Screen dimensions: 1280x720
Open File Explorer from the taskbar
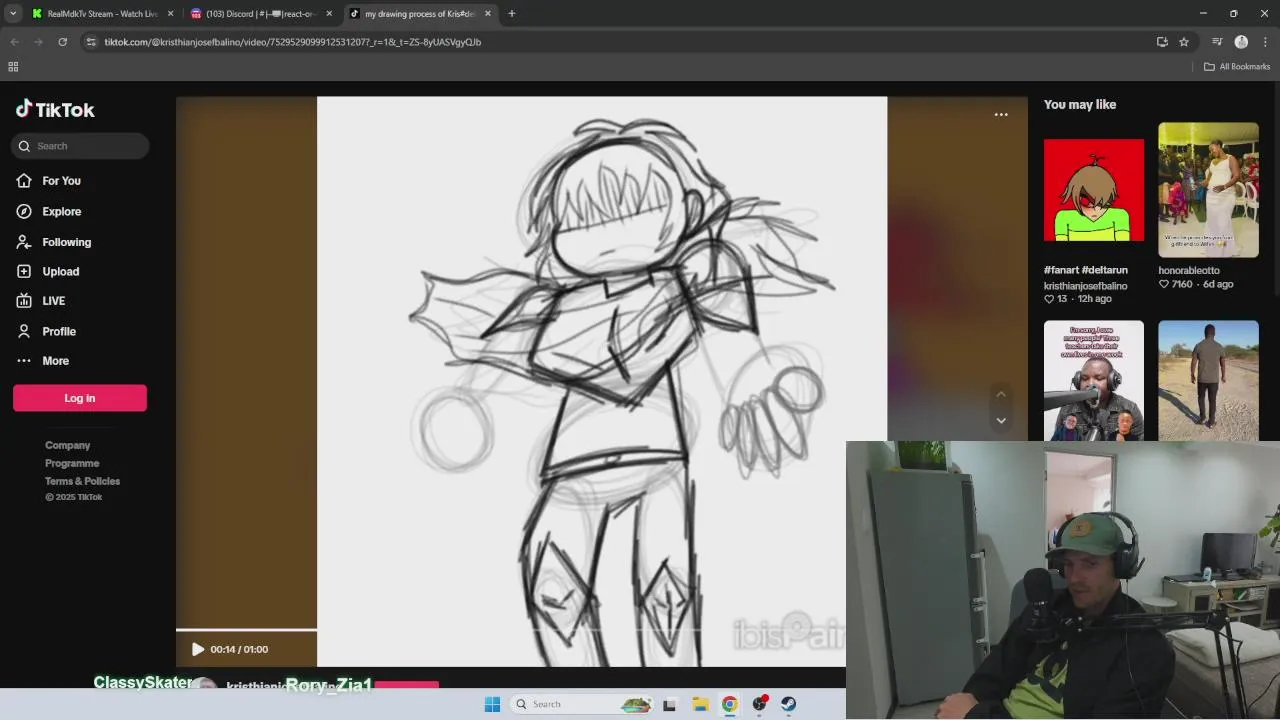(x=700, y=704)
